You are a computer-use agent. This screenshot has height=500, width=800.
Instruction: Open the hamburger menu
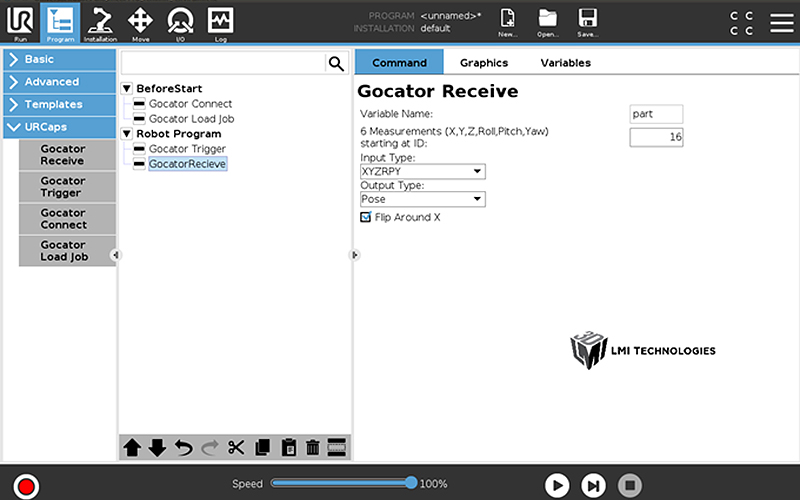point(782,23)
